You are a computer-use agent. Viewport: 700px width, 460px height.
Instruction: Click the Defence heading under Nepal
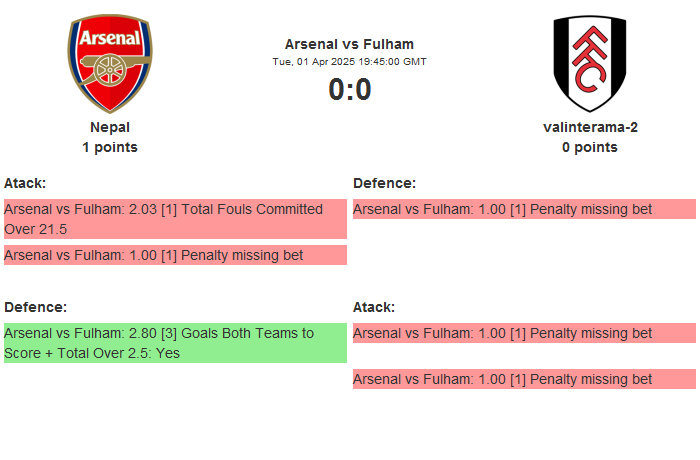(x=35, y=307)
